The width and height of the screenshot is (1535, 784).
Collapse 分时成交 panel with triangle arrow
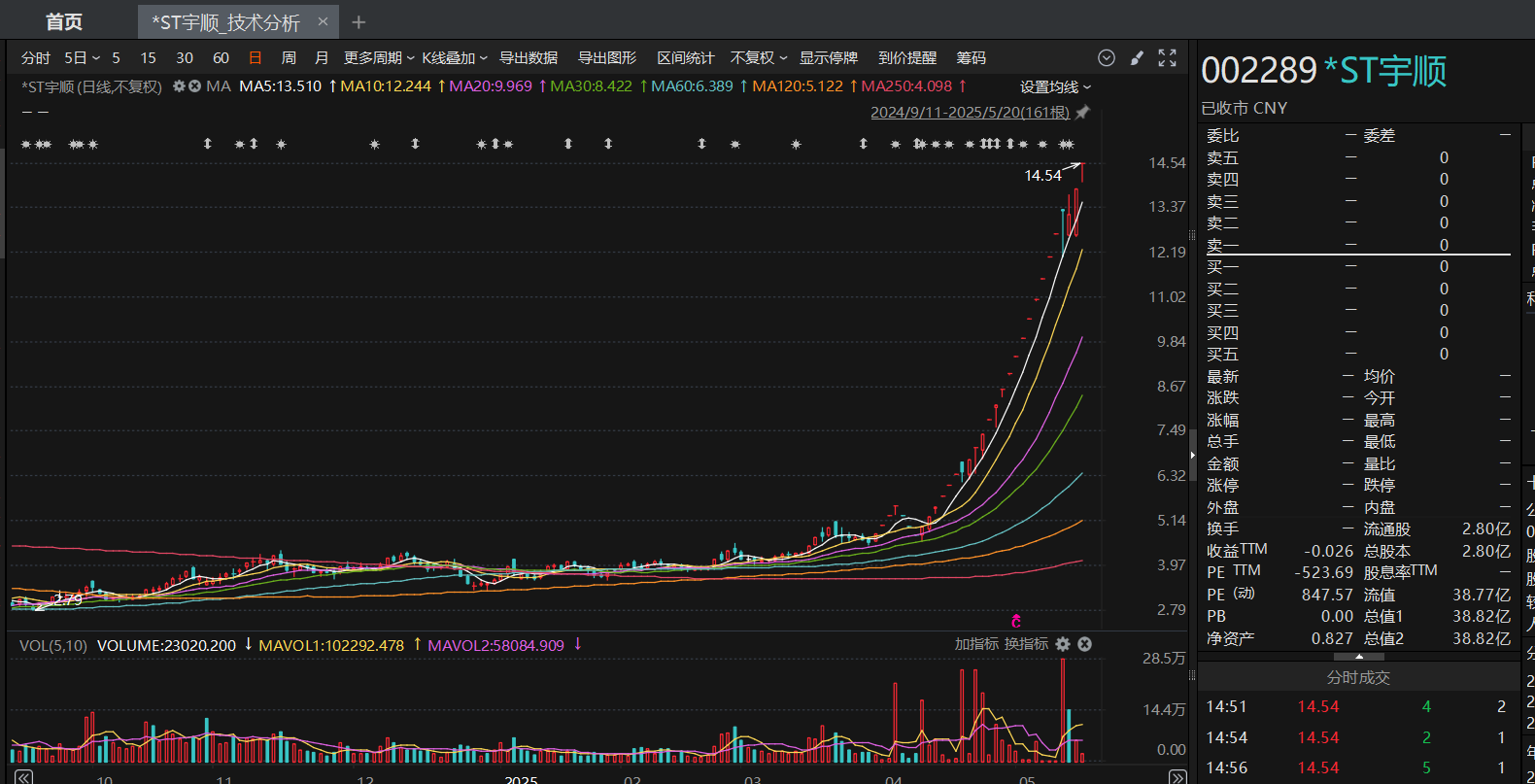(1358, 657)
